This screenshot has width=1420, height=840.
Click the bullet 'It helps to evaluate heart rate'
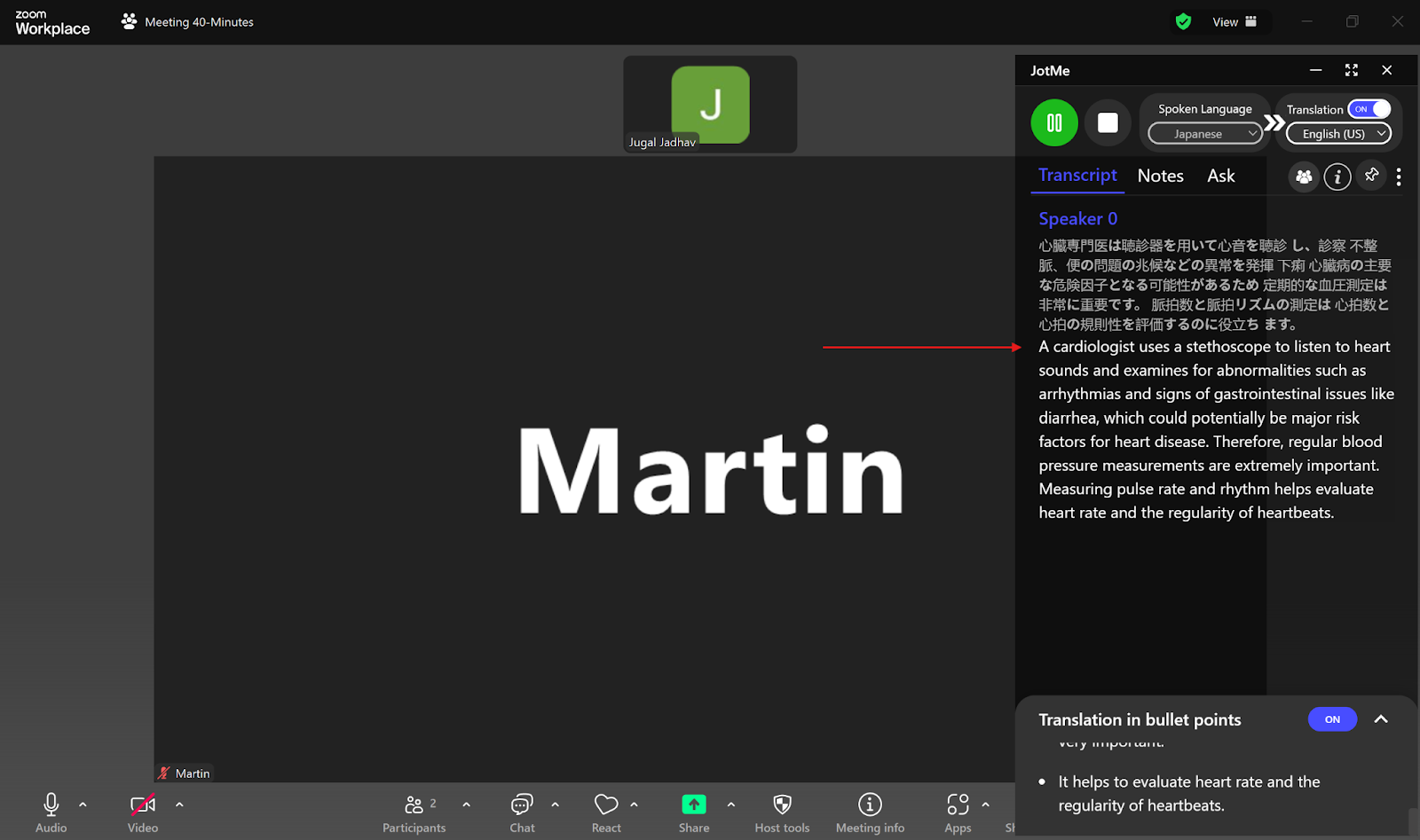[x=1188, y=793]
